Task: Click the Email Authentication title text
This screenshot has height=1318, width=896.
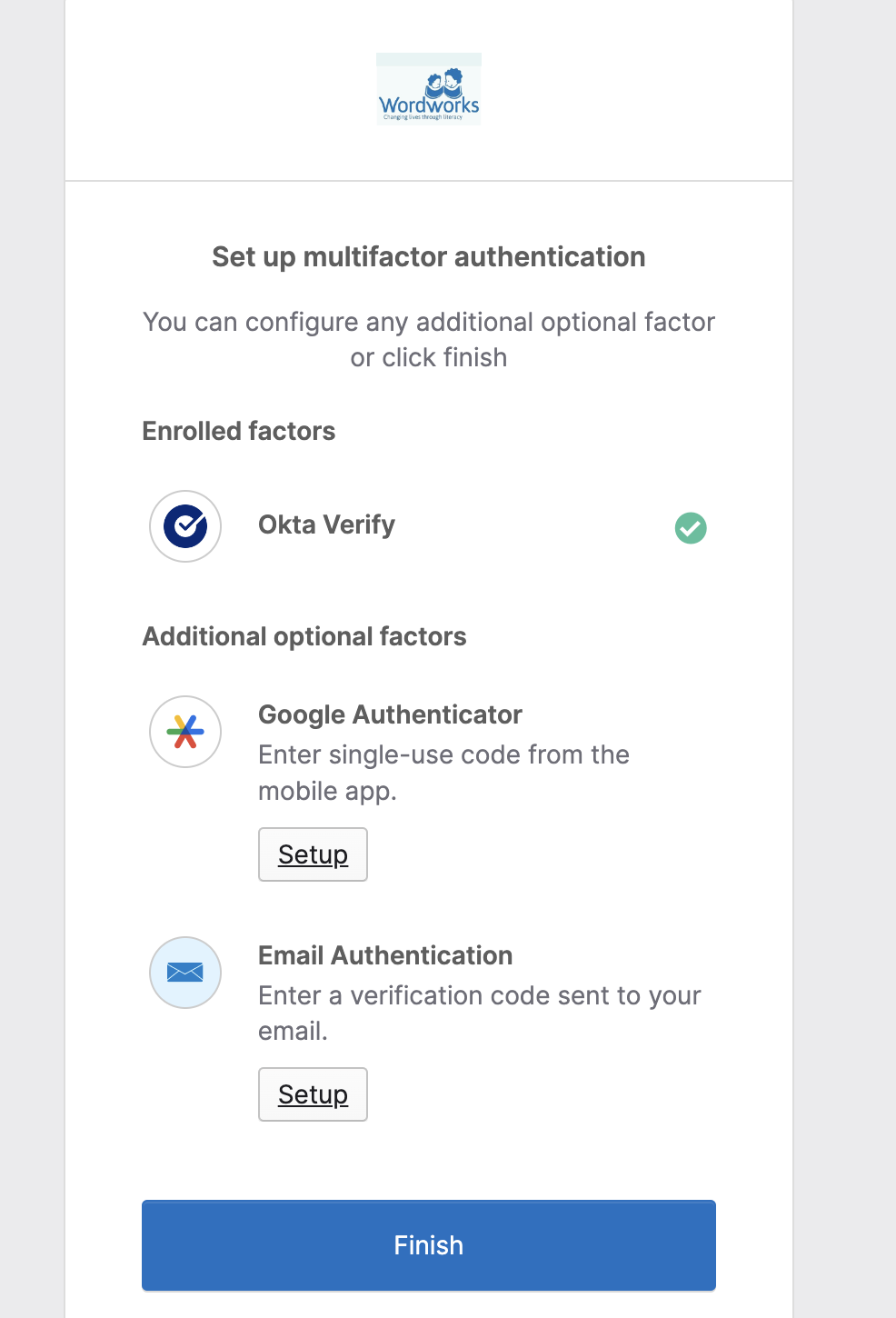Action: point(385,955)
